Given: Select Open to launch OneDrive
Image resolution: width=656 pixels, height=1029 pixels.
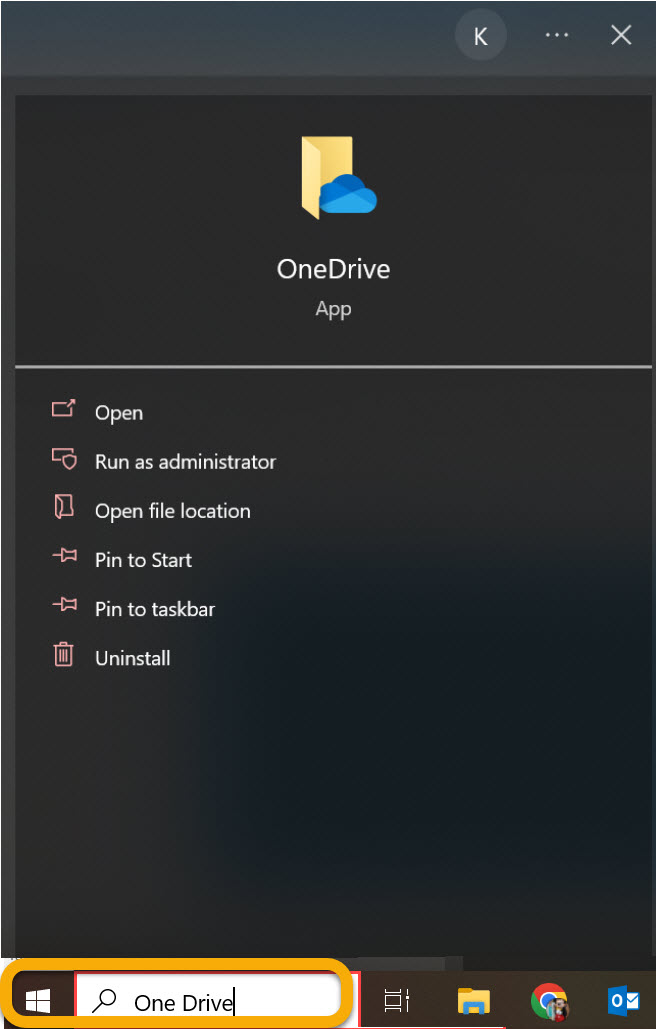Looking at the screenshot, I should pos(118,413).
